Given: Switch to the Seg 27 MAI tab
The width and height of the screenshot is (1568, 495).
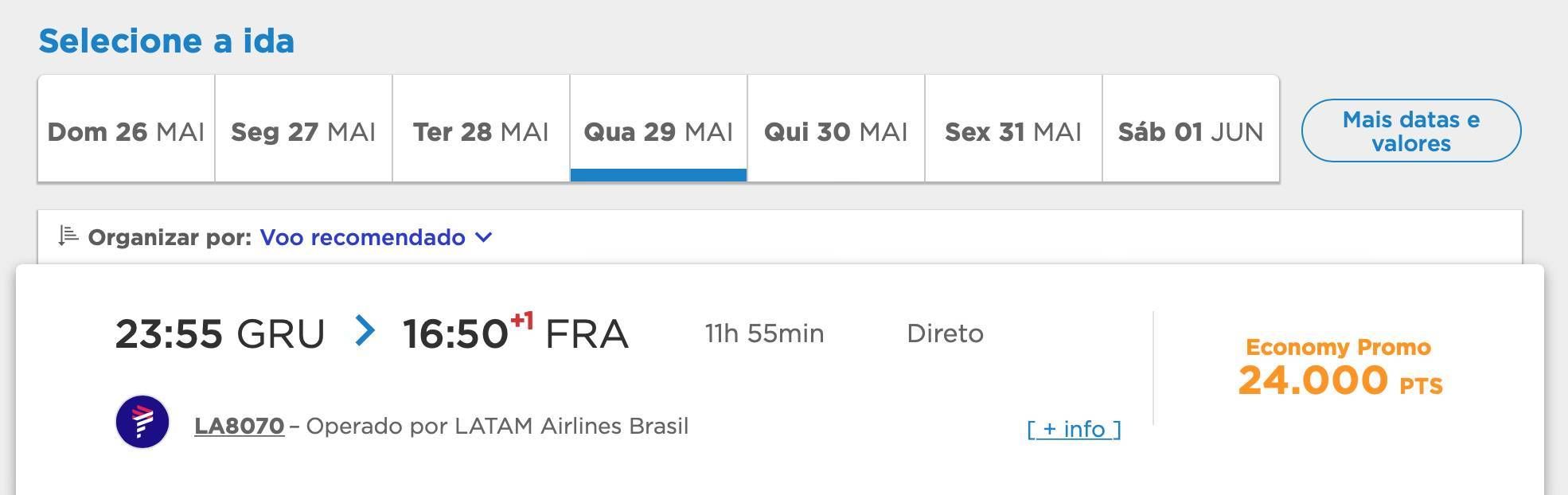Looking at the screenshot, I should pyautogui.click(x=303, y=131).
